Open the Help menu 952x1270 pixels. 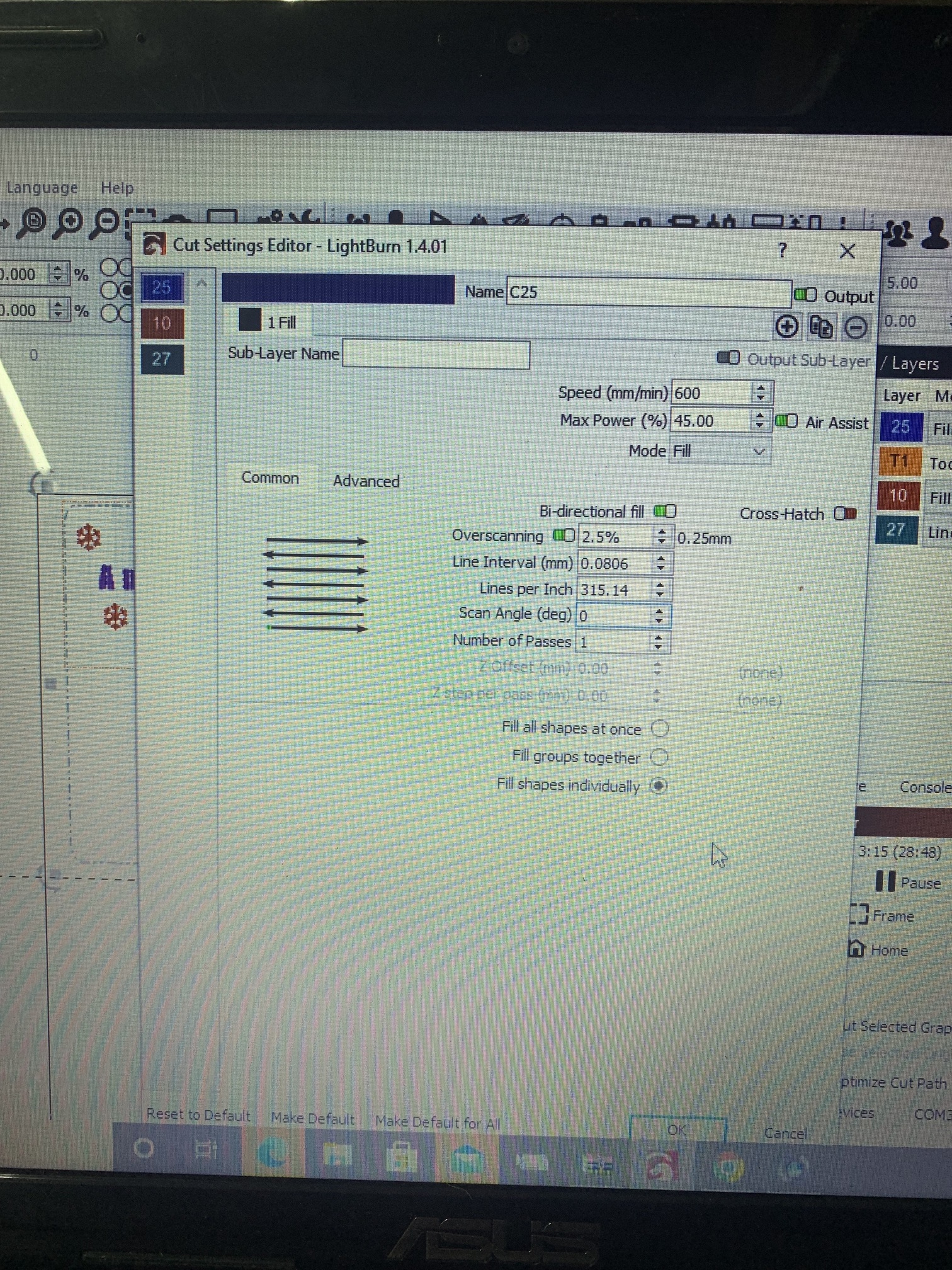[x=117, y=188]
